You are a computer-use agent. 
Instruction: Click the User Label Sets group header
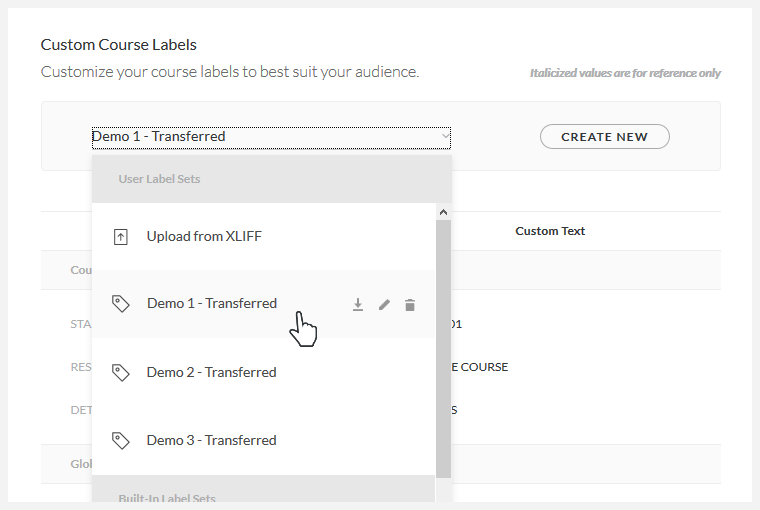point(159,179)
